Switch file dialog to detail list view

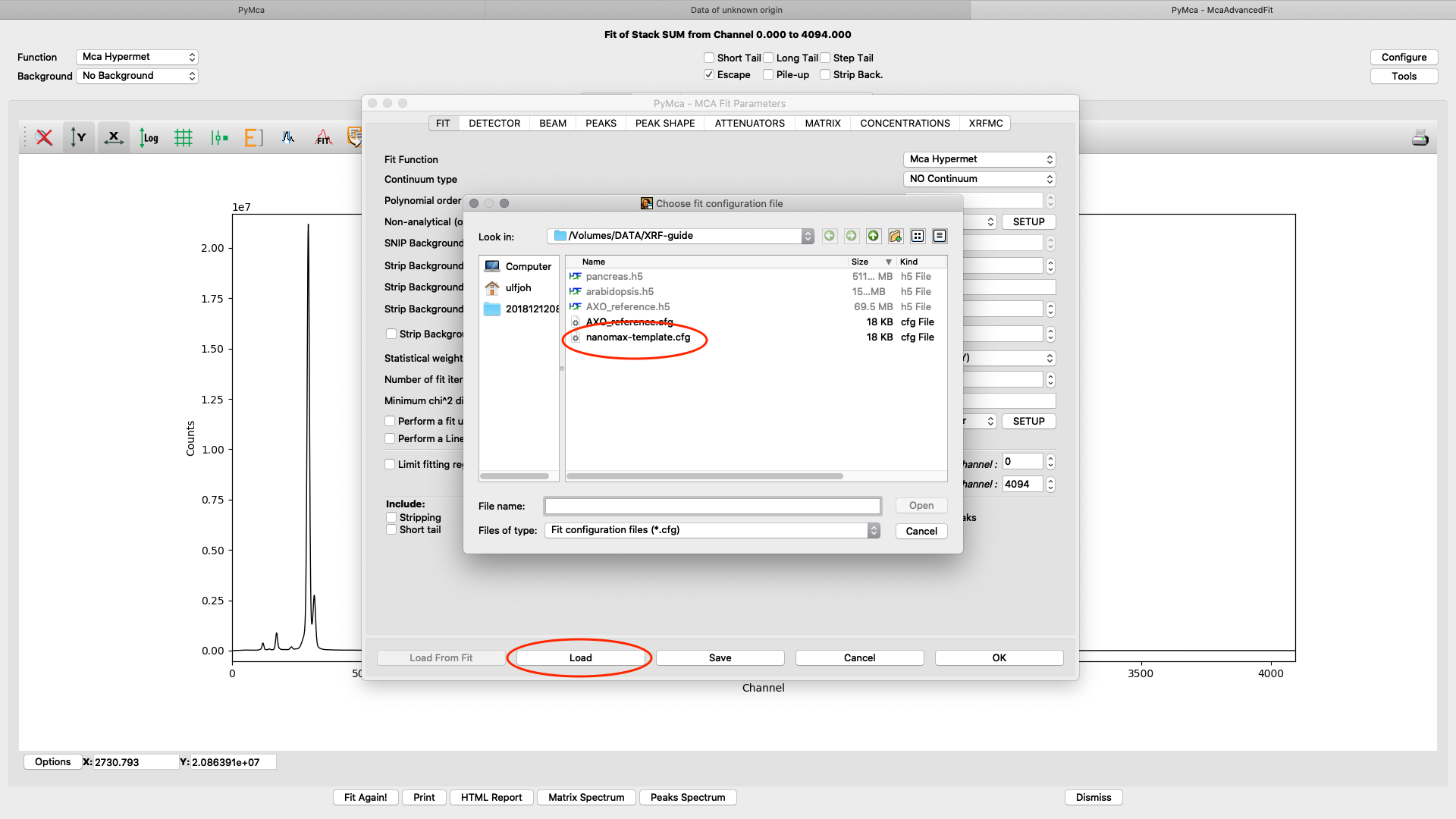pyautogui.click(x=940, y=236)
